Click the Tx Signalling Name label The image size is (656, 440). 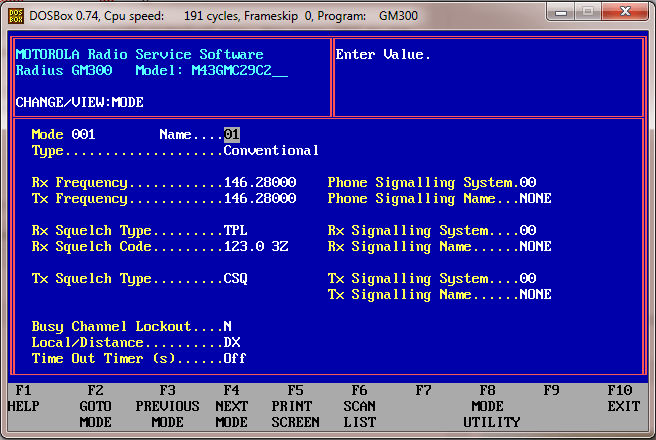point(400,295)
